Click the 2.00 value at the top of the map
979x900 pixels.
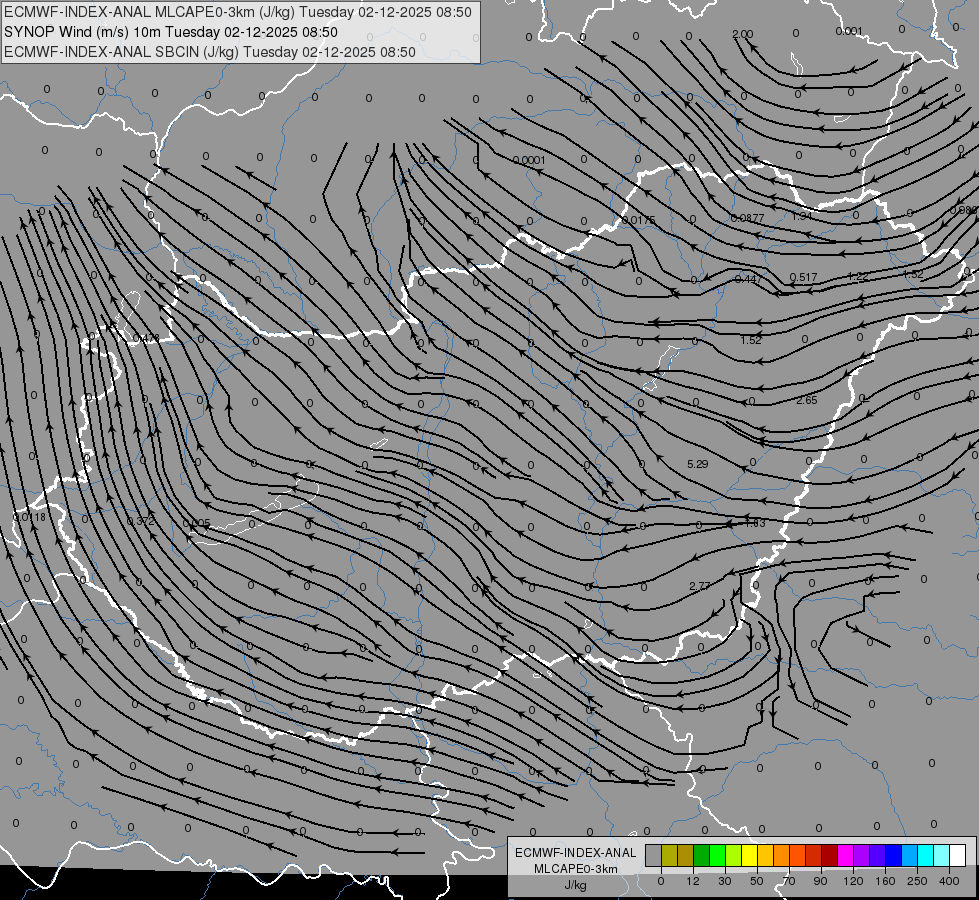pos(742,34)
